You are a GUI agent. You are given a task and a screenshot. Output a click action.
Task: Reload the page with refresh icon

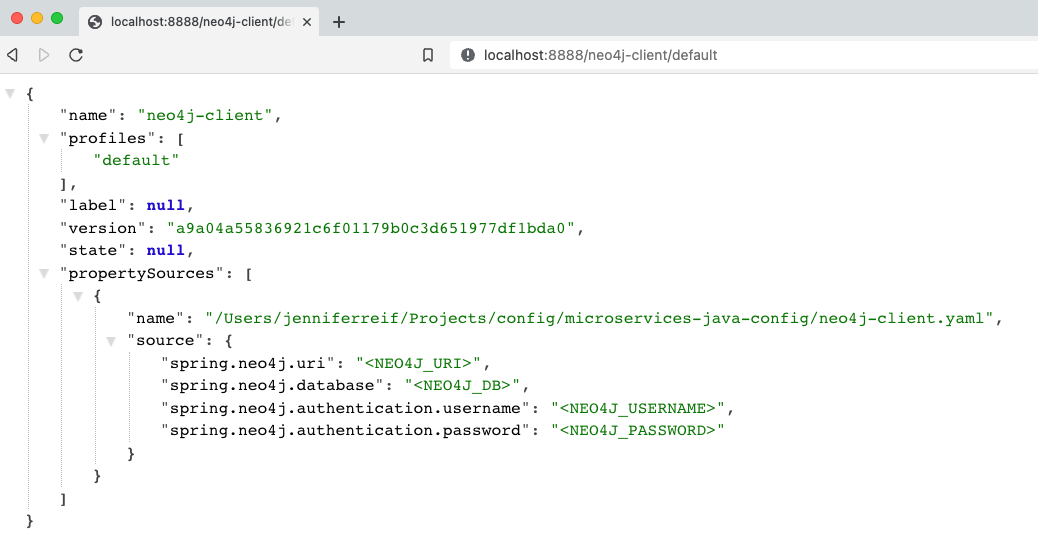point(76,55)
